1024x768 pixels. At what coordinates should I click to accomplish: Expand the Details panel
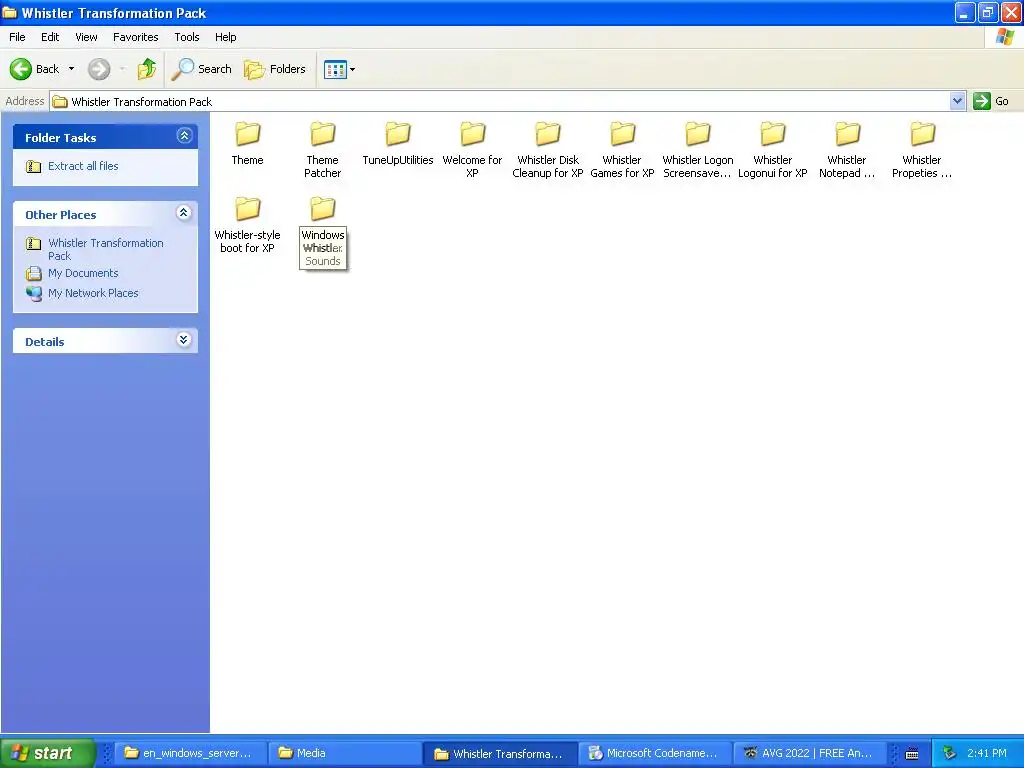click(x=184, y=340)
